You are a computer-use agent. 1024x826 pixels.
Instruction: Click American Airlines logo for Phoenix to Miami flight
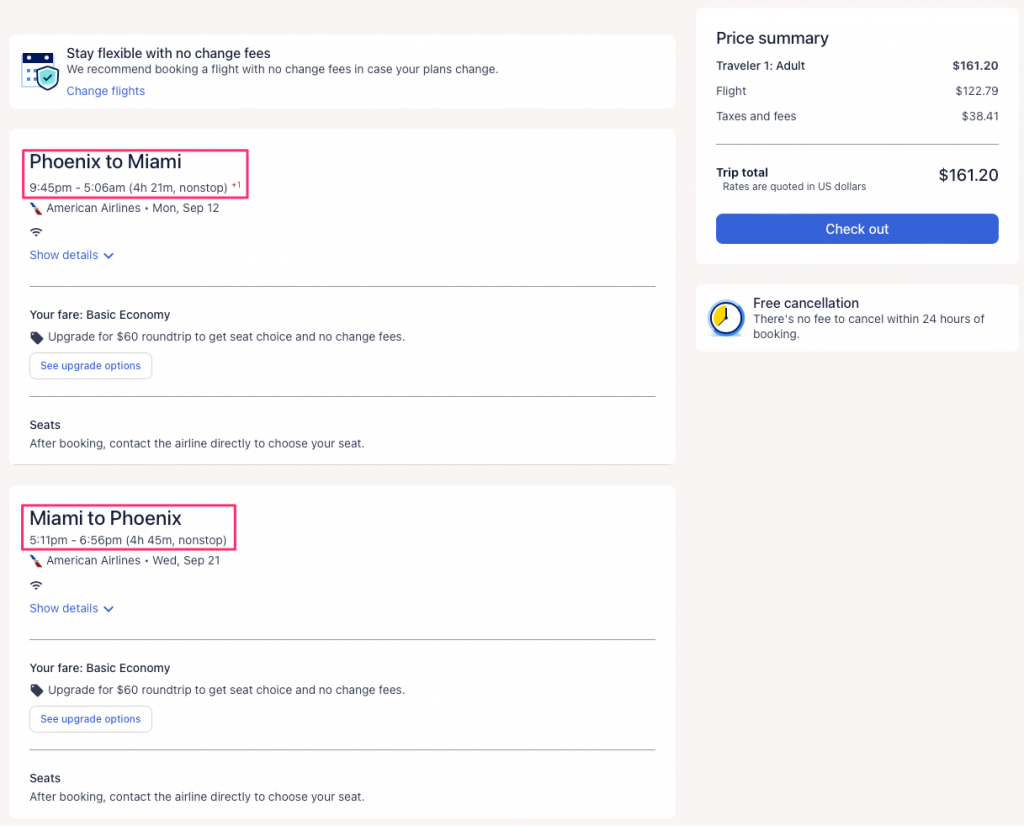pos(36,209)
